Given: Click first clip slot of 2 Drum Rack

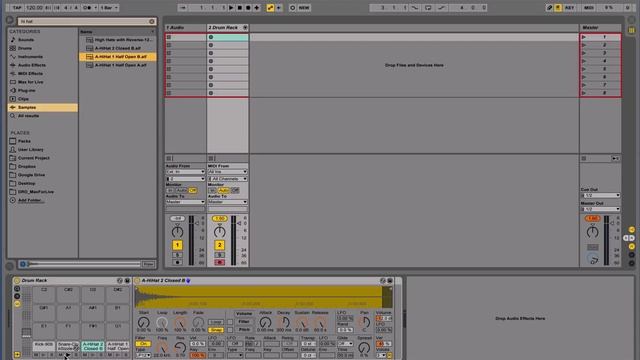Looking at the screenshot, I should coord(227,37).
